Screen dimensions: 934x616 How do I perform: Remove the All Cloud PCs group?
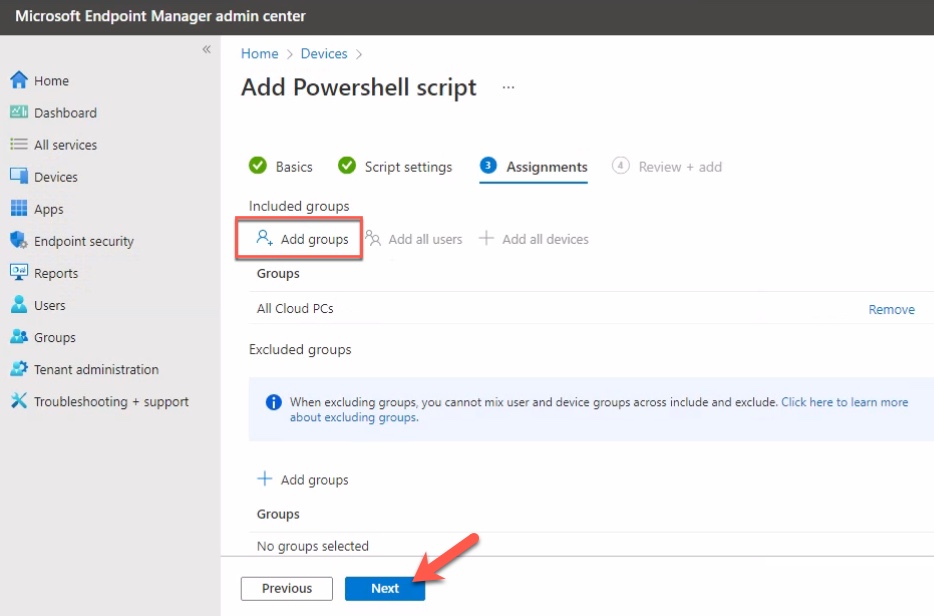point(891,309)
